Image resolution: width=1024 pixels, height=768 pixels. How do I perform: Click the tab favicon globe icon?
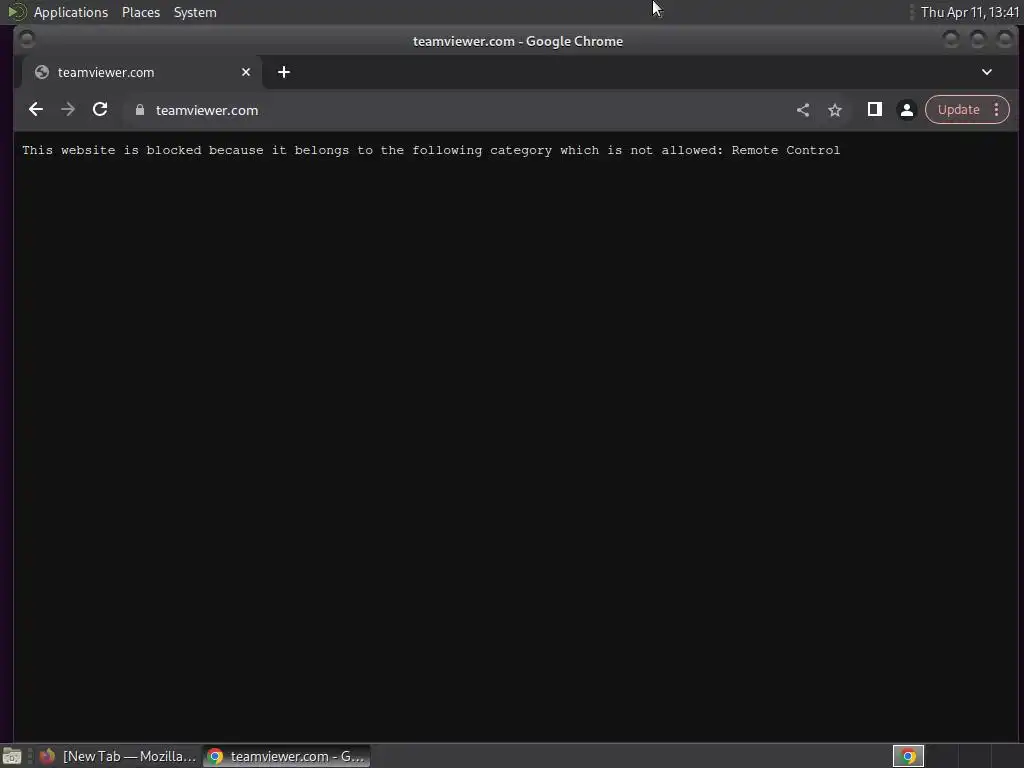pyautogui.click(x=42, y=72)
